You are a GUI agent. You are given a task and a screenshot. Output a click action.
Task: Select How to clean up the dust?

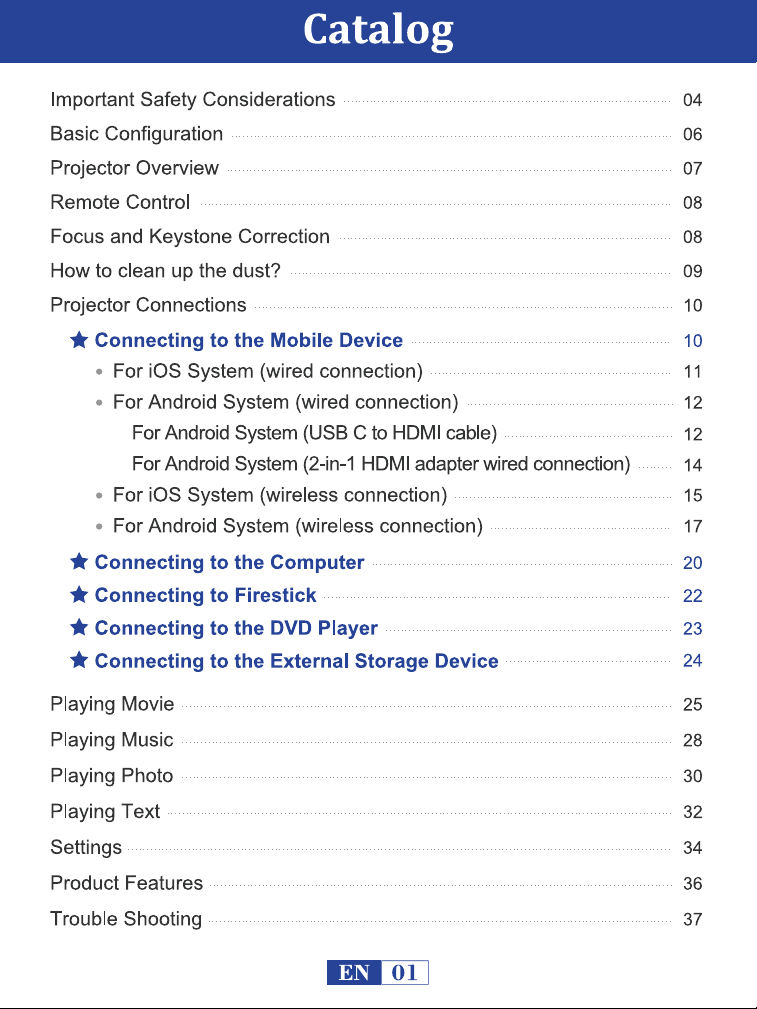click(165, 270)
